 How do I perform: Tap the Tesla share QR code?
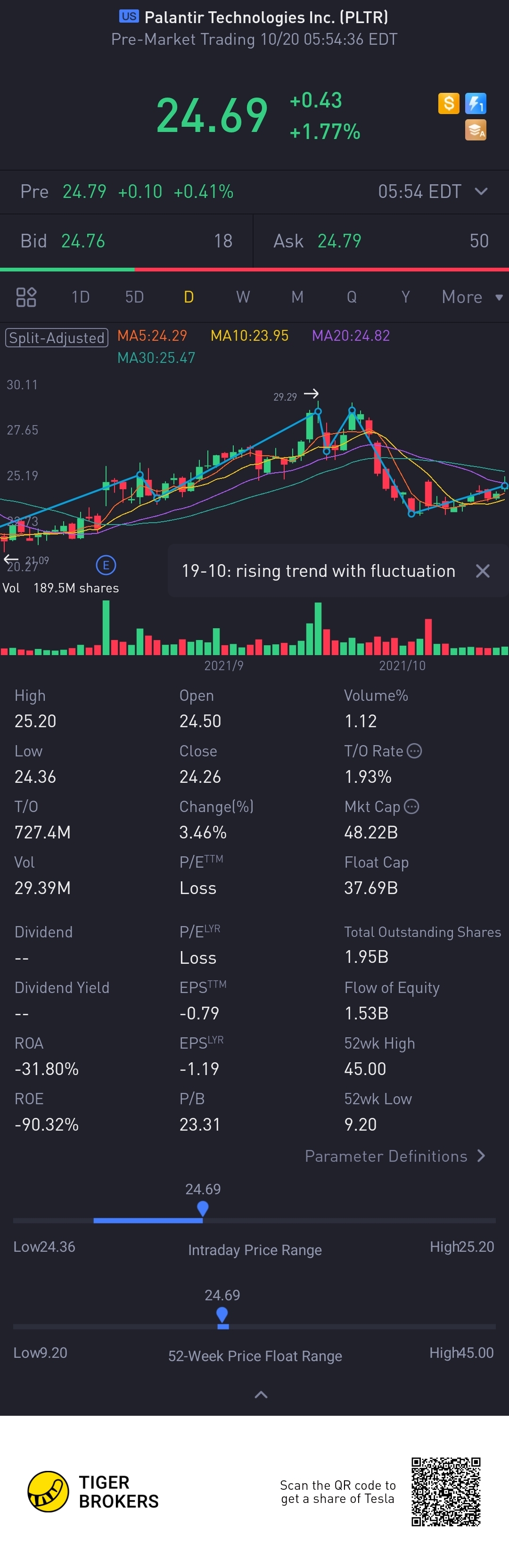point(446,1491)
